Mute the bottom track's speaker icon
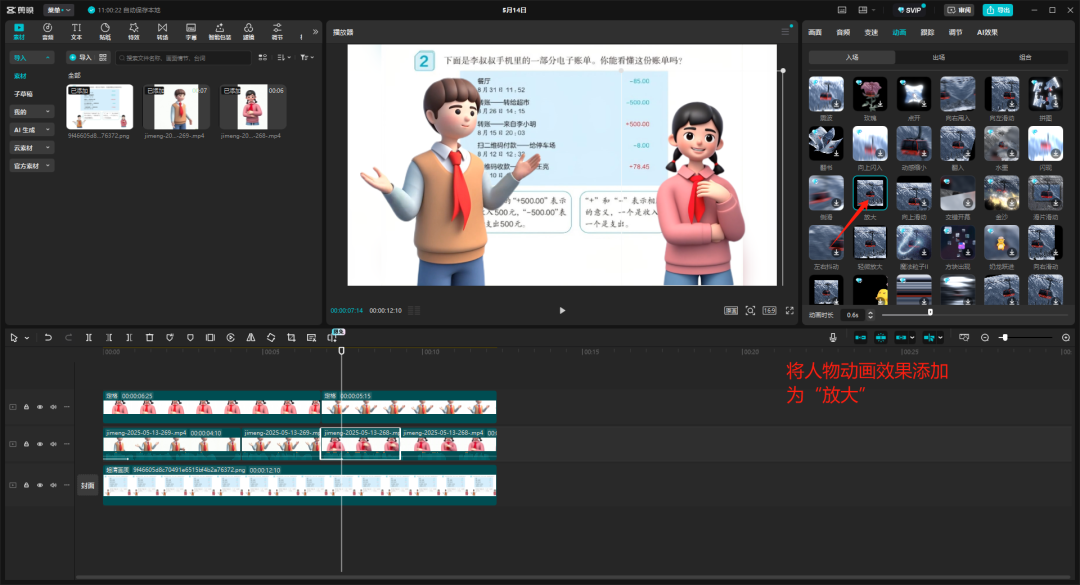 pos(53,485)
